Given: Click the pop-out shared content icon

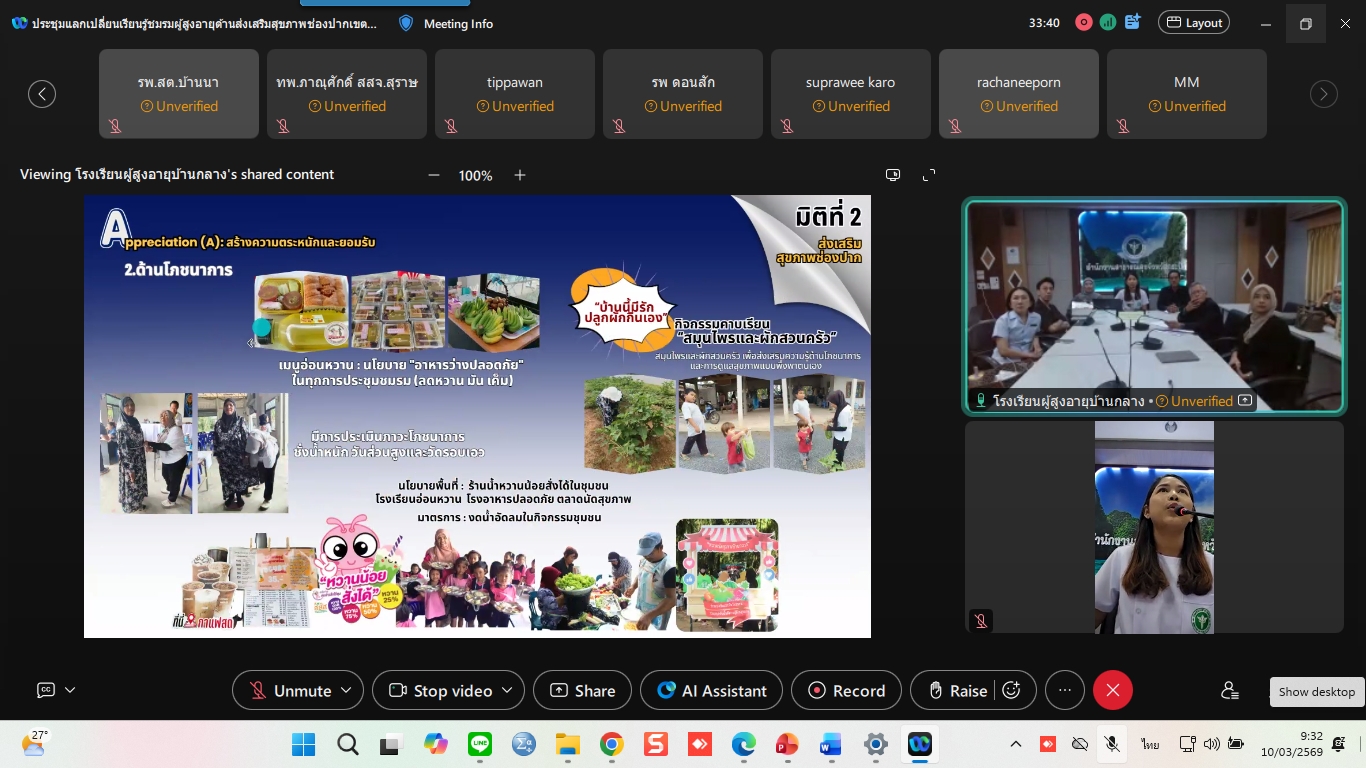Looking at the screenshot, I should [x=893, y=175].
